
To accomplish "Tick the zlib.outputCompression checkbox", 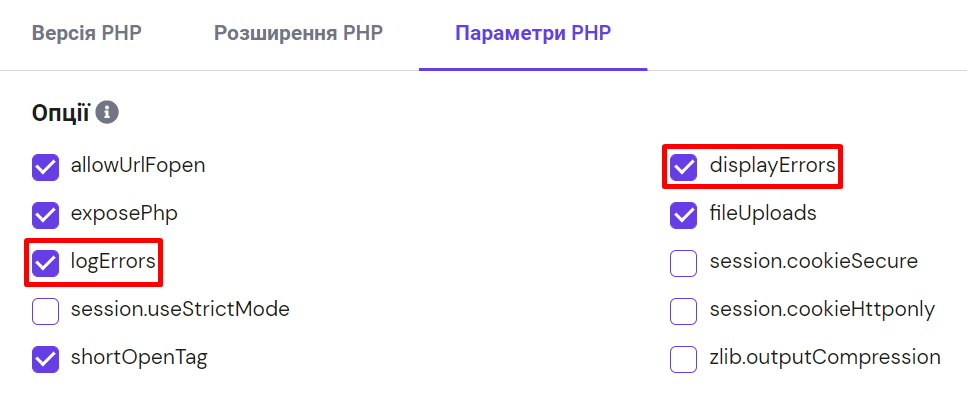I will click(x=684, y=359).
